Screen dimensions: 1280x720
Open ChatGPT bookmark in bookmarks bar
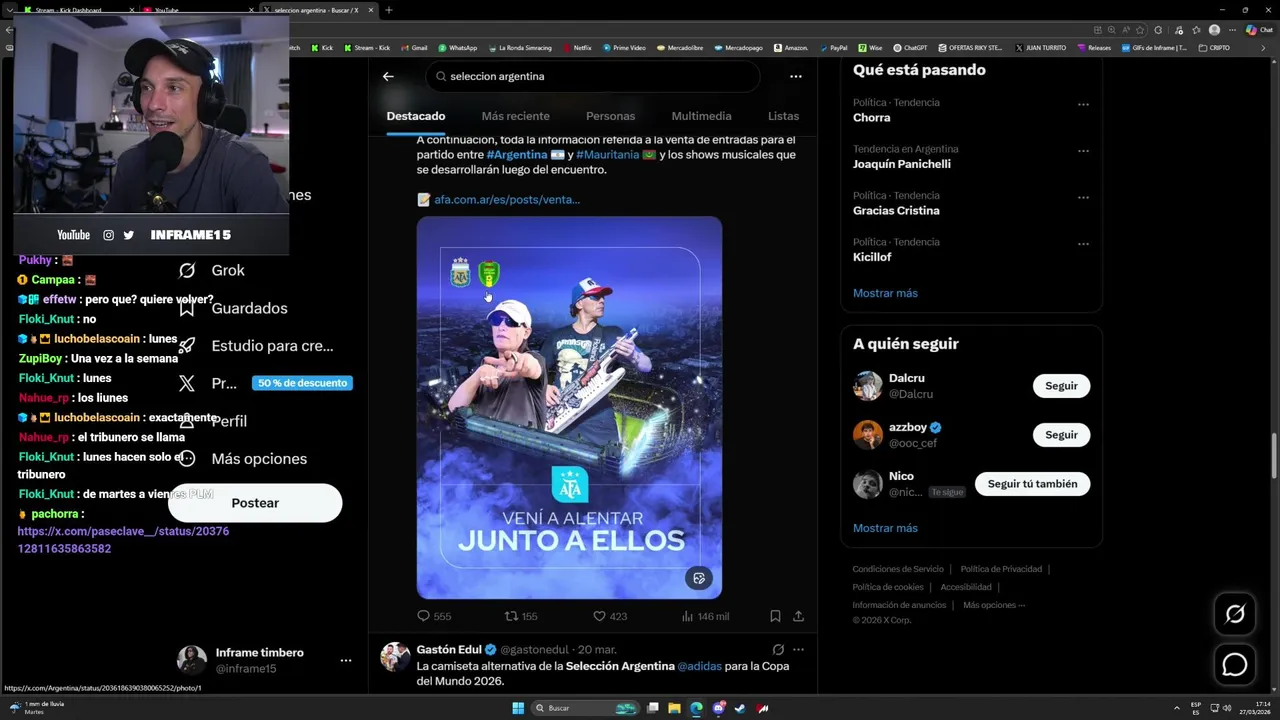[909, 47]
